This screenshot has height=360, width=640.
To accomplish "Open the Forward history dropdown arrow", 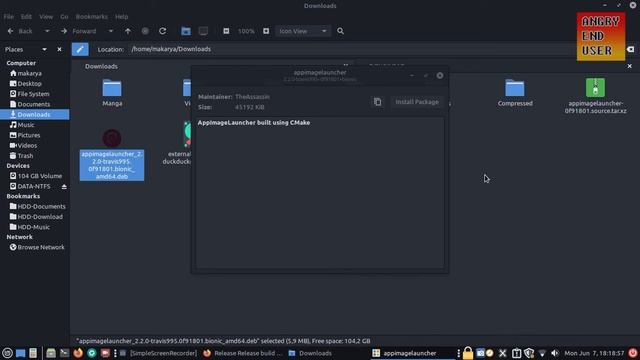I will (x=111, y=31).
